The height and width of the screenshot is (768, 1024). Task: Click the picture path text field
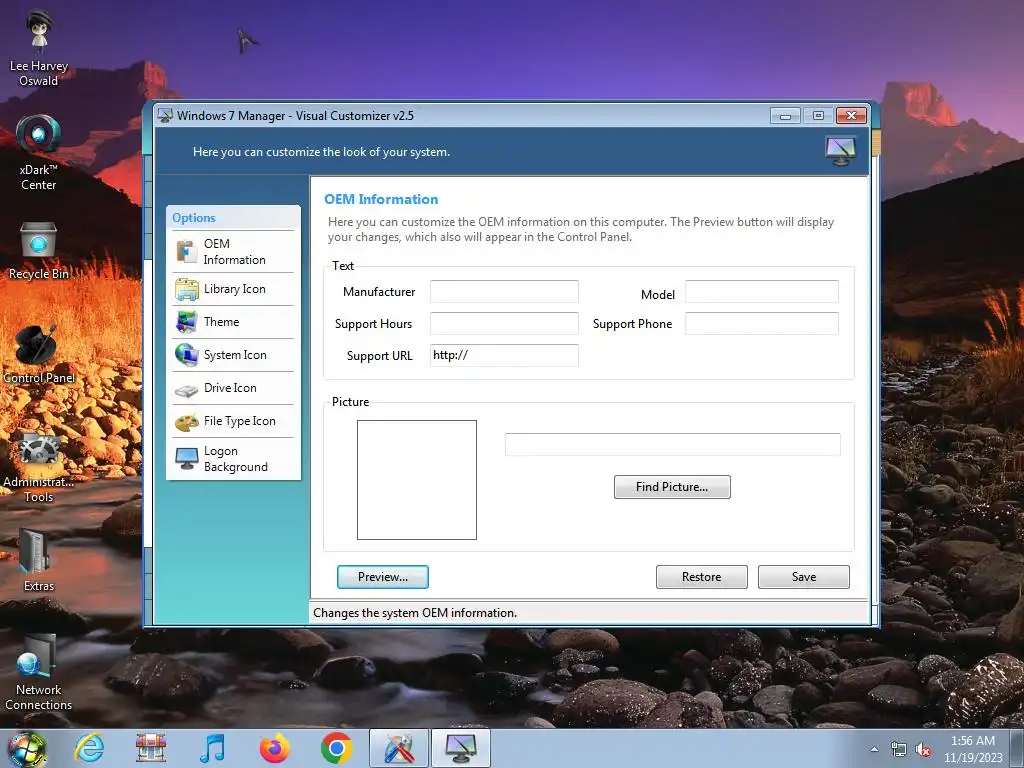(x=673, y=444)
